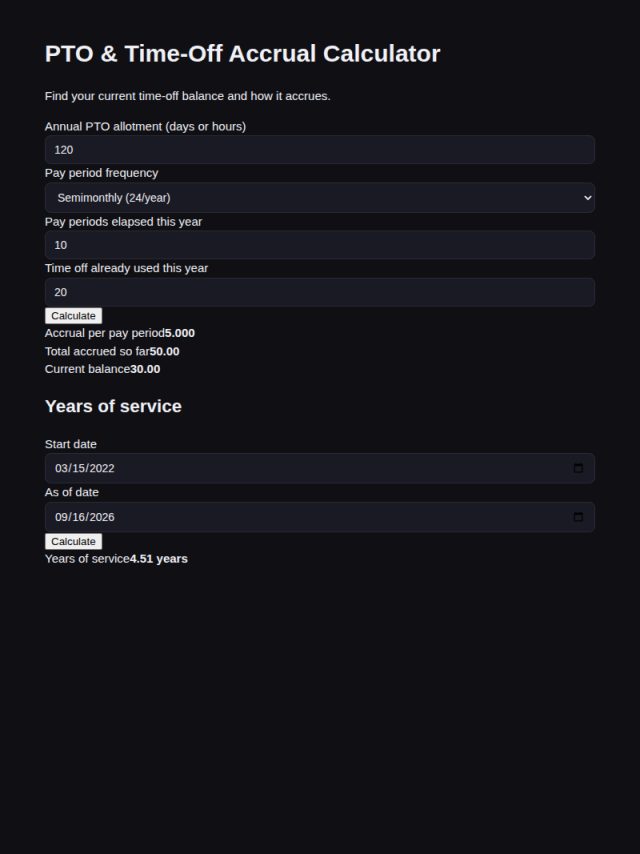
Task: Select the month segment of Start date
Action: click(60, 468)
